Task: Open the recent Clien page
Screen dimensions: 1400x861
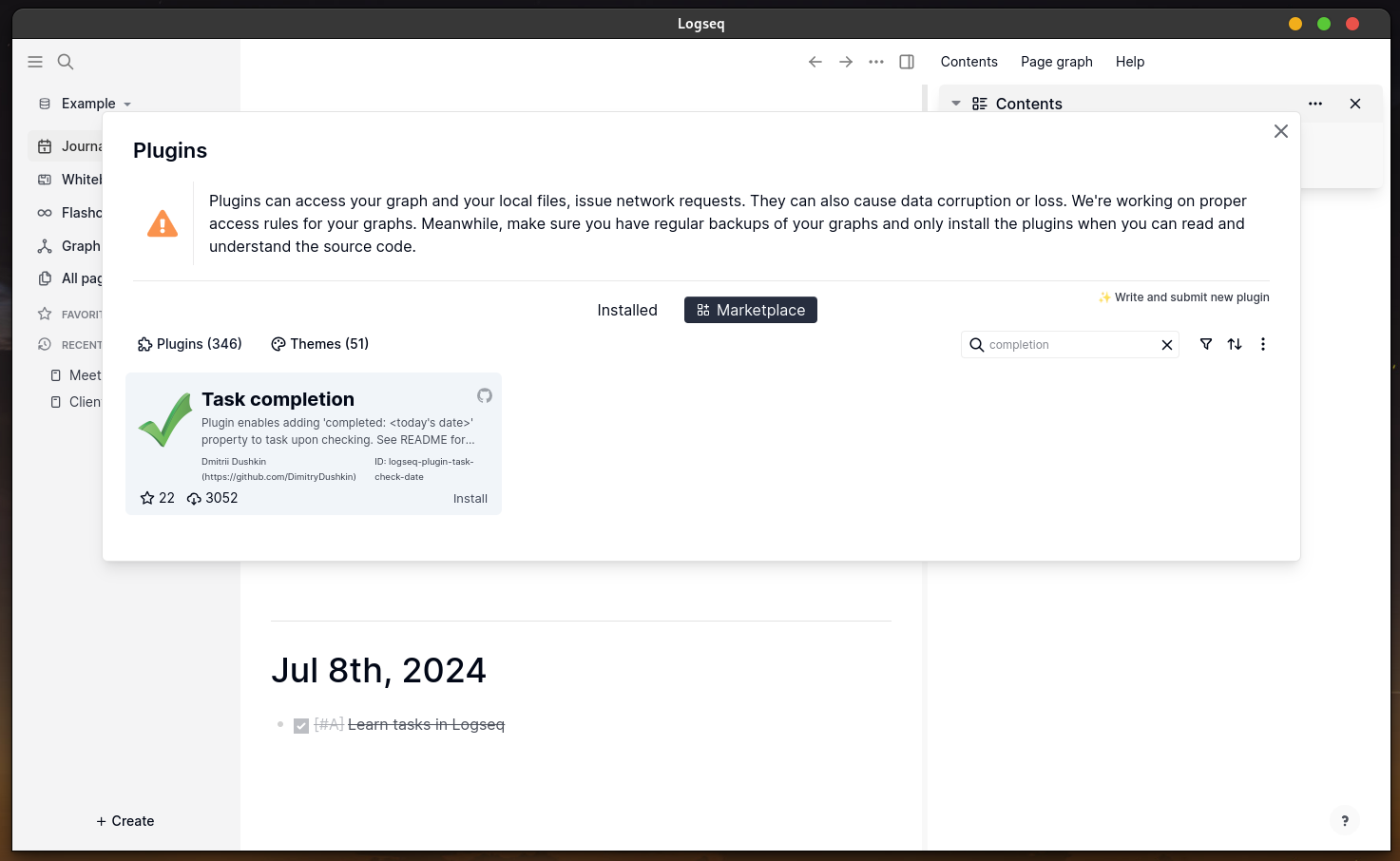Action: (x=76, y=402)
